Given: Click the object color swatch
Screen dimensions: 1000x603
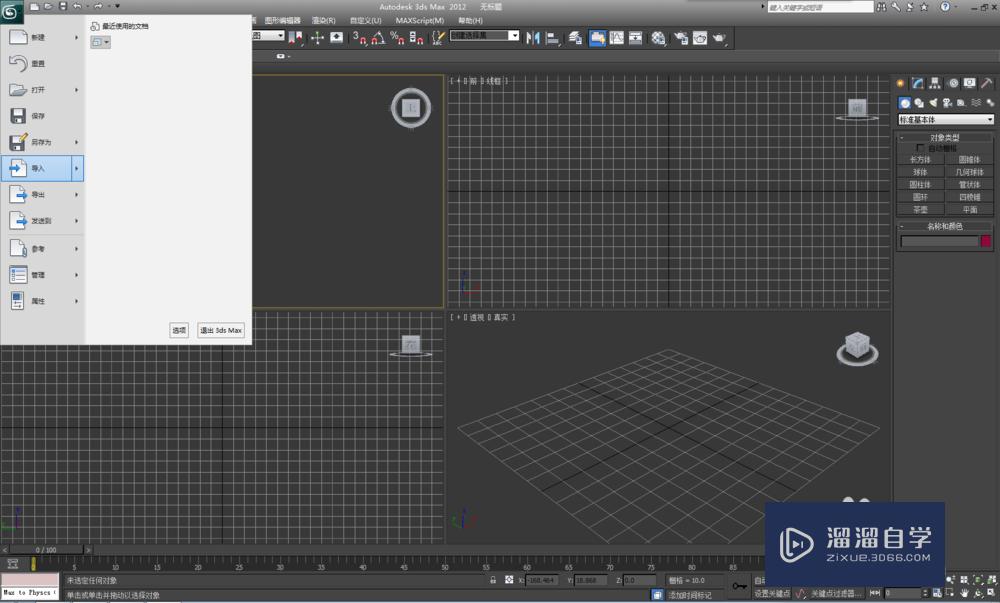Looking at the screenshot, I should click(985, 241).
